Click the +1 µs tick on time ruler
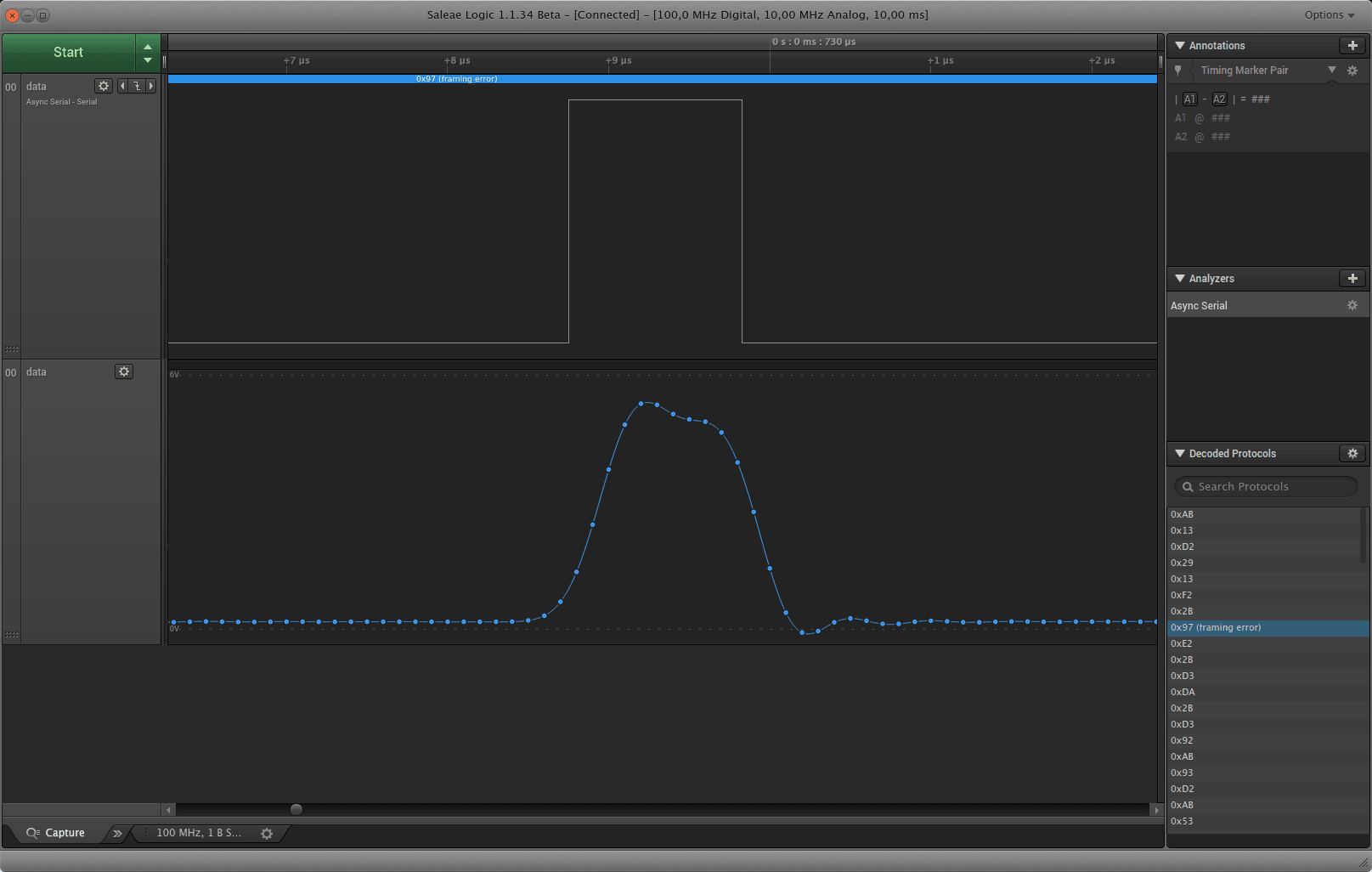1372x872 pixels. coord(940,60)
